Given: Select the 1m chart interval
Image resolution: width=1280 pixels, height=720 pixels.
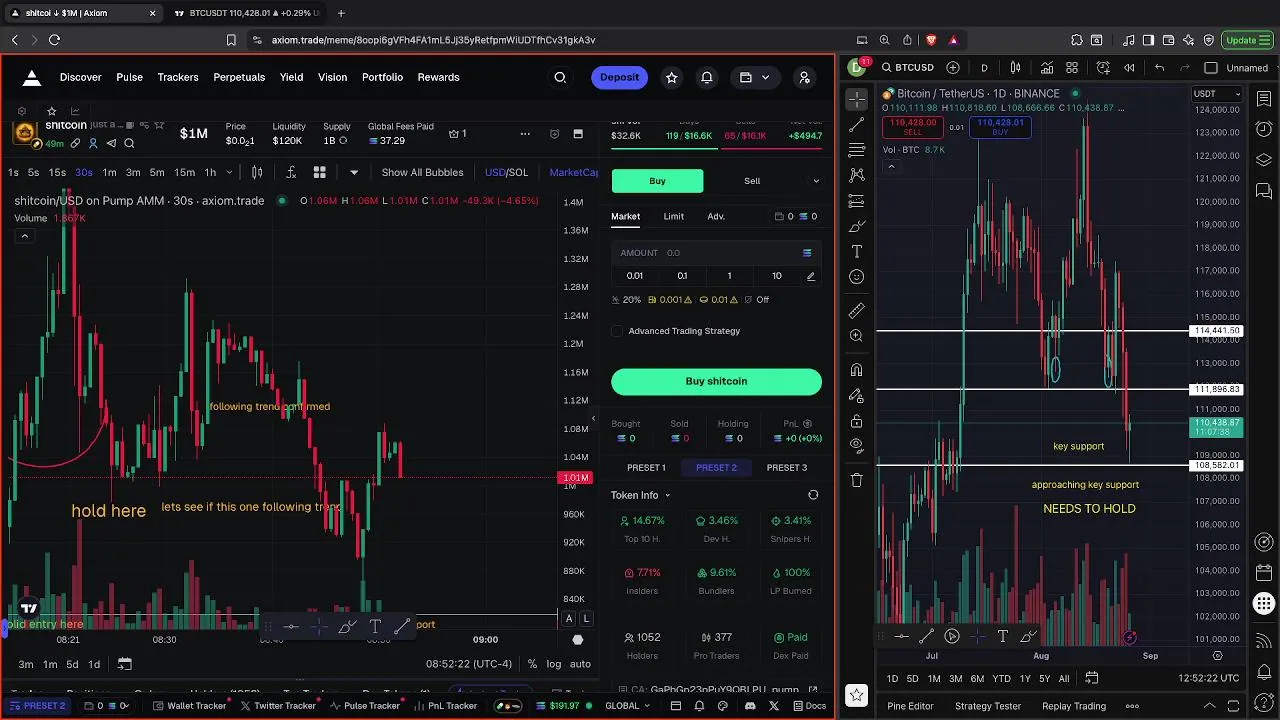Looking at the screenshot, I should click(x=109, y=172).
